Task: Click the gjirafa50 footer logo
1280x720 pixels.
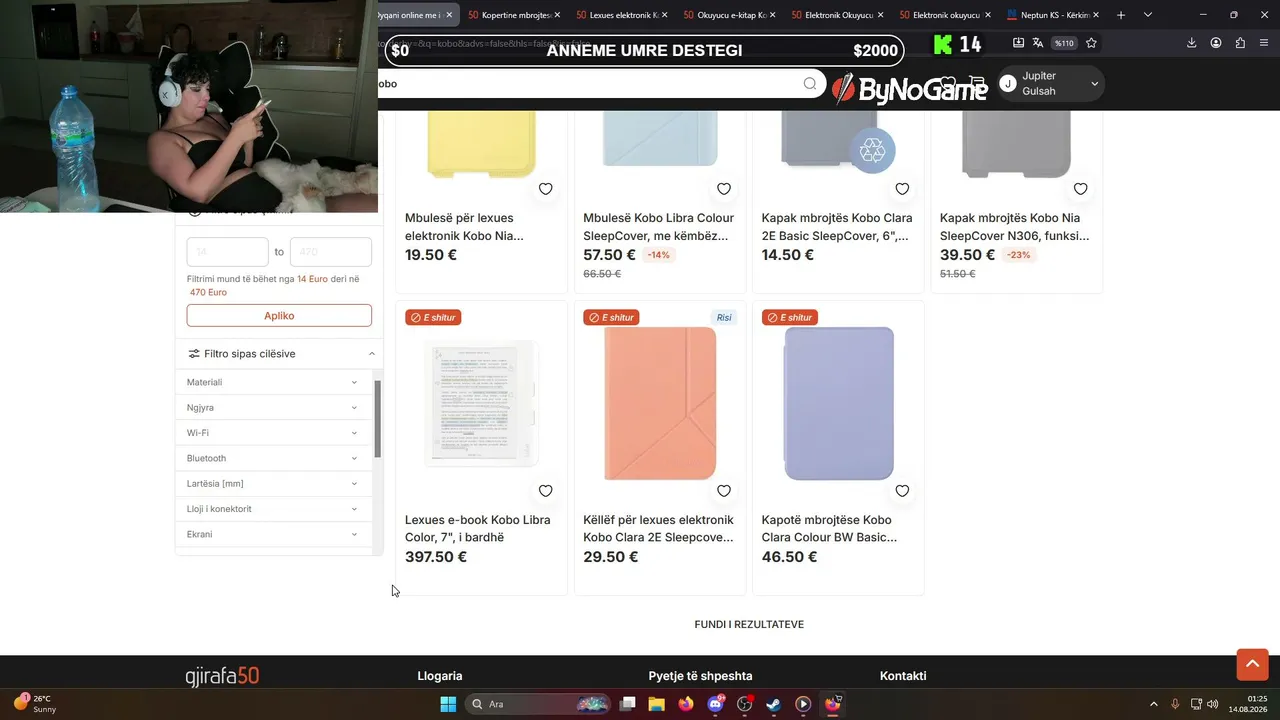Action: point(222,676)
